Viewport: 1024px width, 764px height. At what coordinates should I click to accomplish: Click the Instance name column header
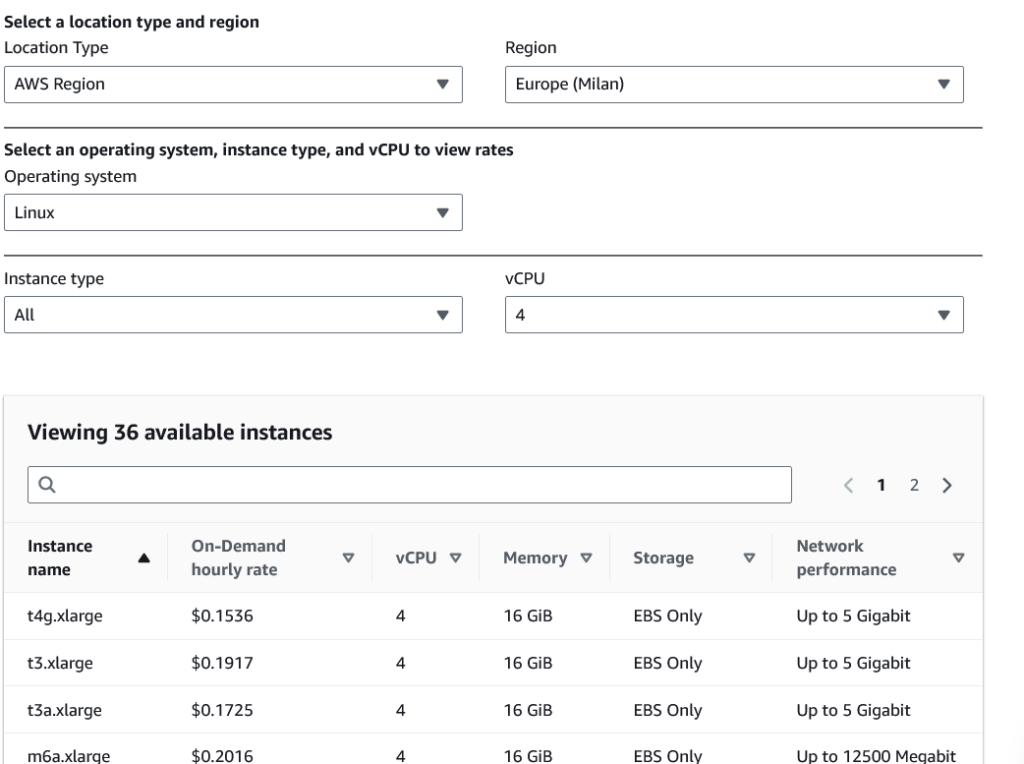60,558
